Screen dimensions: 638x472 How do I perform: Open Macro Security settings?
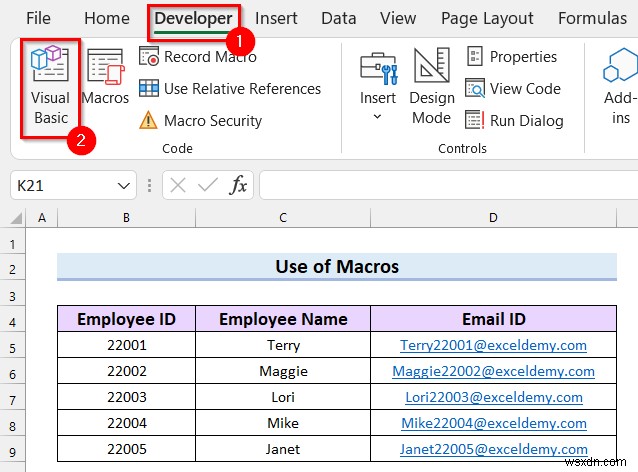click(201, 120)
